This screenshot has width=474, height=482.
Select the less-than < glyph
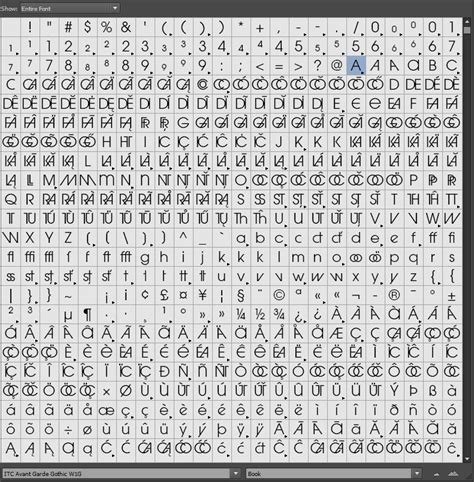(260, 65)
